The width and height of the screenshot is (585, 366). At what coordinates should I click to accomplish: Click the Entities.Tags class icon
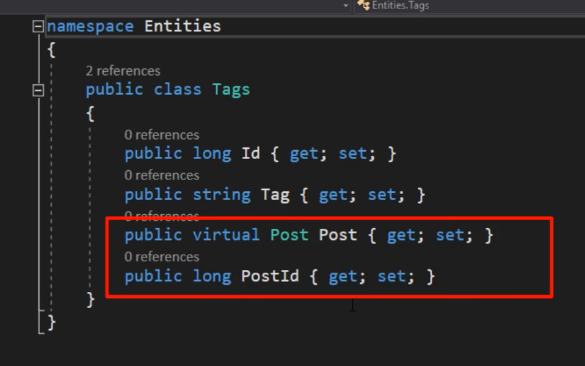point(363,5)
